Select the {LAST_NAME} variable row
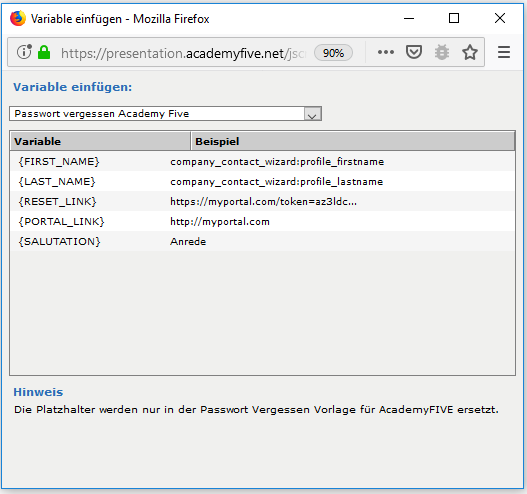 tap(262, 181)
